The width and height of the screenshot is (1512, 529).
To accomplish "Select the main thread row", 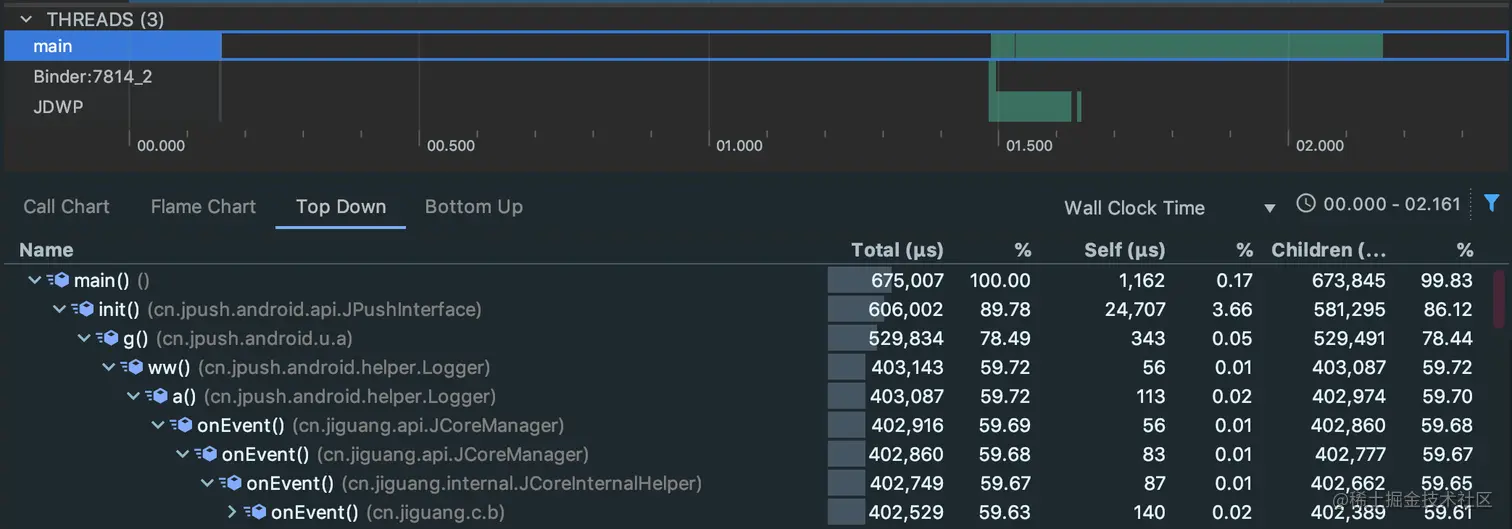I will (756, 46).
